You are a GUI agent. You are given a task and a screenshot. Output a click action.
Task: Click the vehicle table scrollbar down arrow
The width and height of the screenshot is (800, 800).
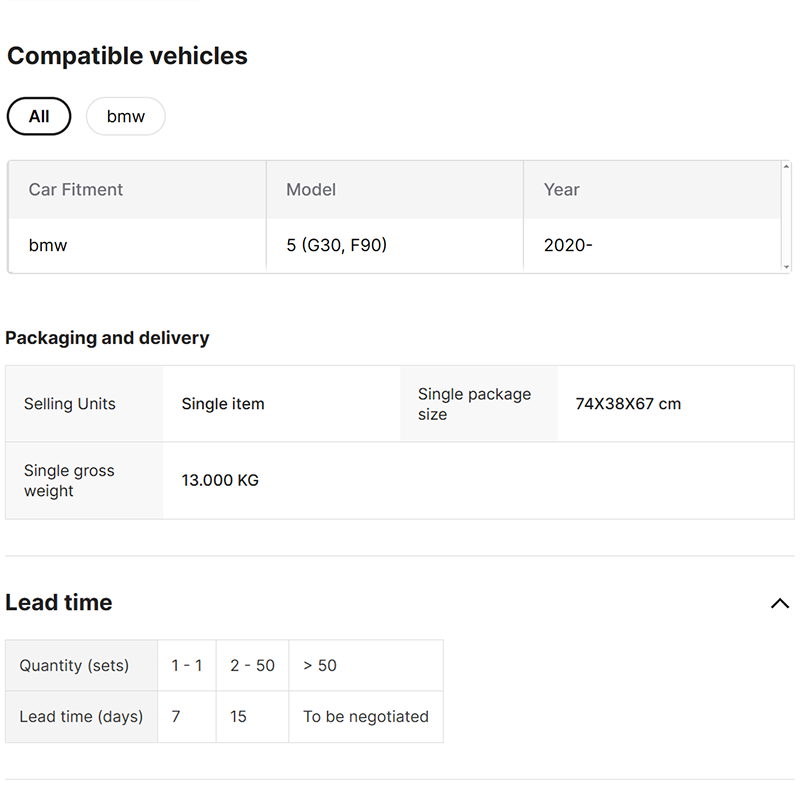[x=786, y=266]
